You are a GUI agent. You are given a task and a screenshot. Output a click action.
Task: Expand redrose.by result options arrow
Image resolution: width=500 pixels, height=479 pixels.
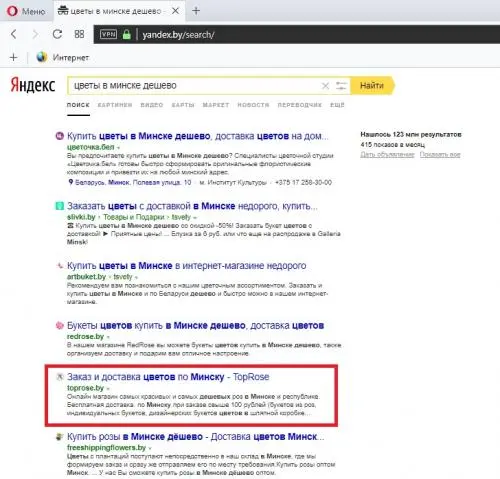108,337
